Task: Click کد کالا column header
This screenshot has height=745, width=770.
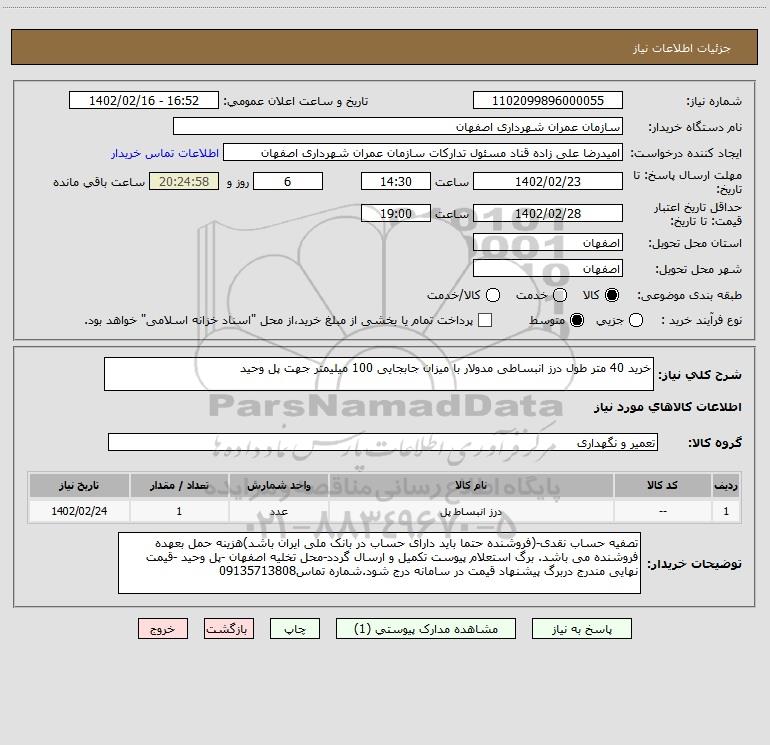Action: point(662,485)
